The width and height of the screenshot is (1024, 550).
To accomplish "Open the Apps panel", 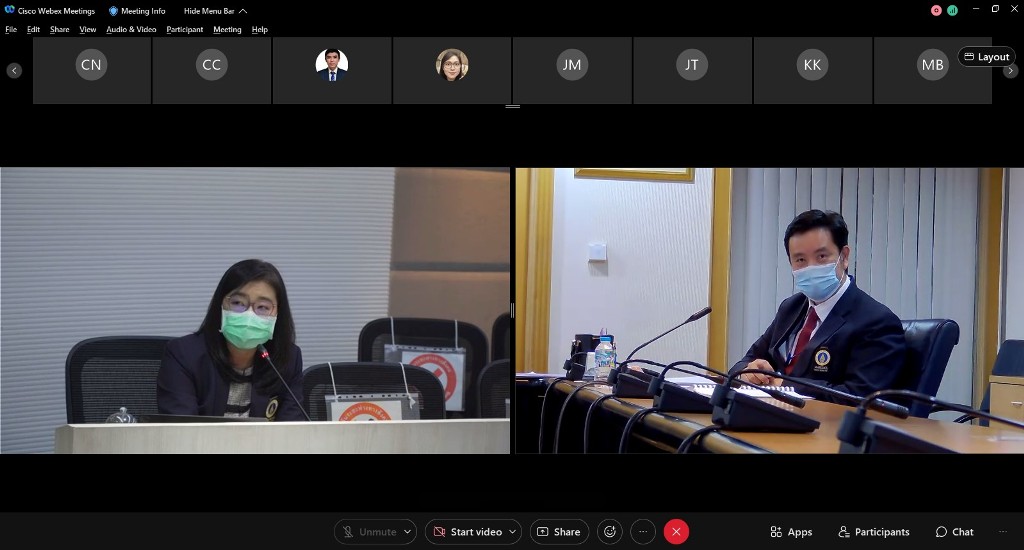I will click(x=790, y=532).
